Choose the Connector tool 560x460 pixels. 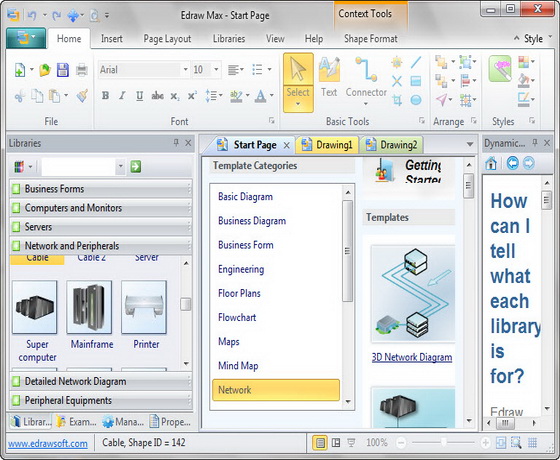click(x=366, y=81)
